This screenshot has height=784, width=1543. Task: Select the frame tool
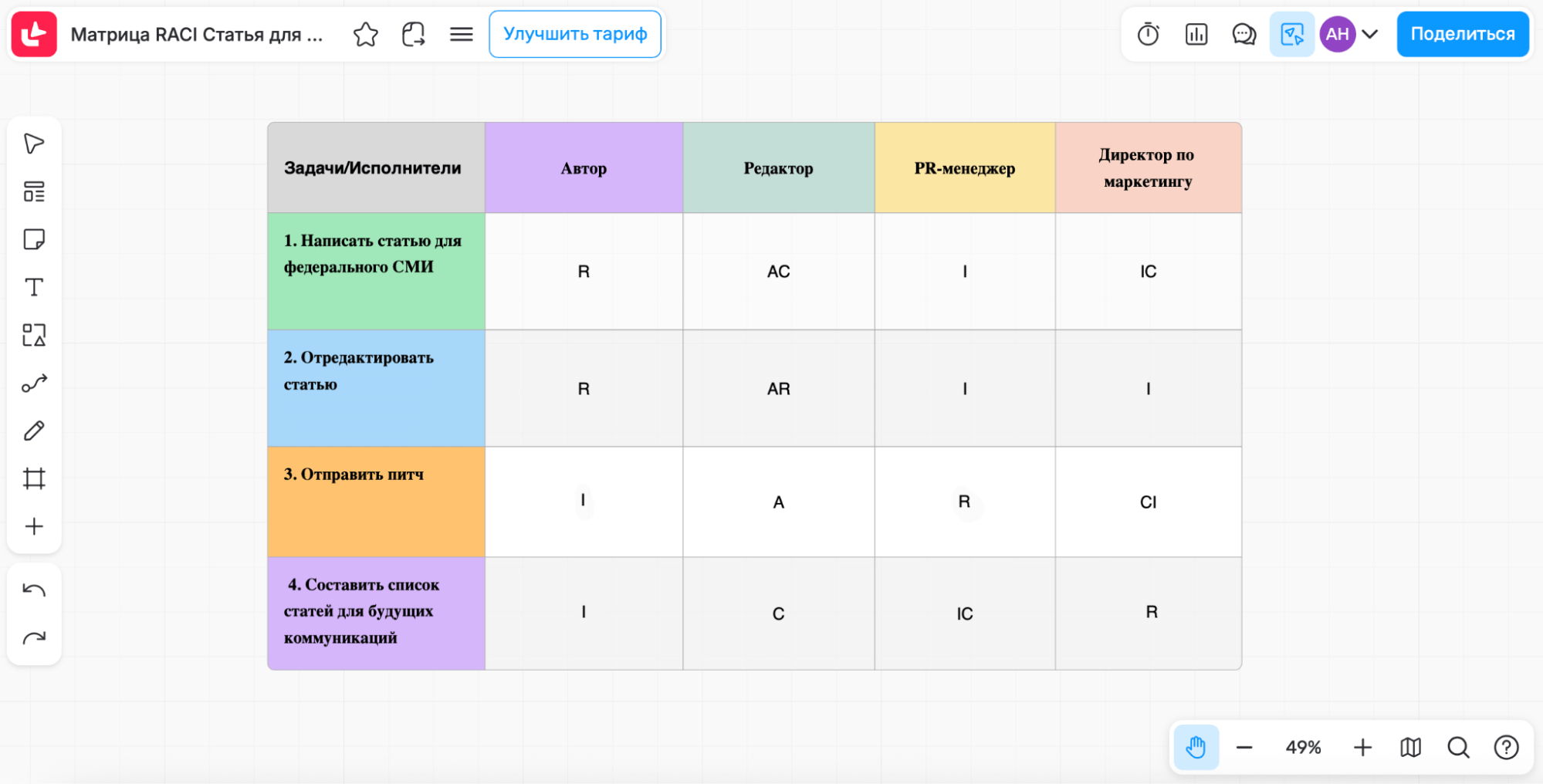click(x=34, y=478)
